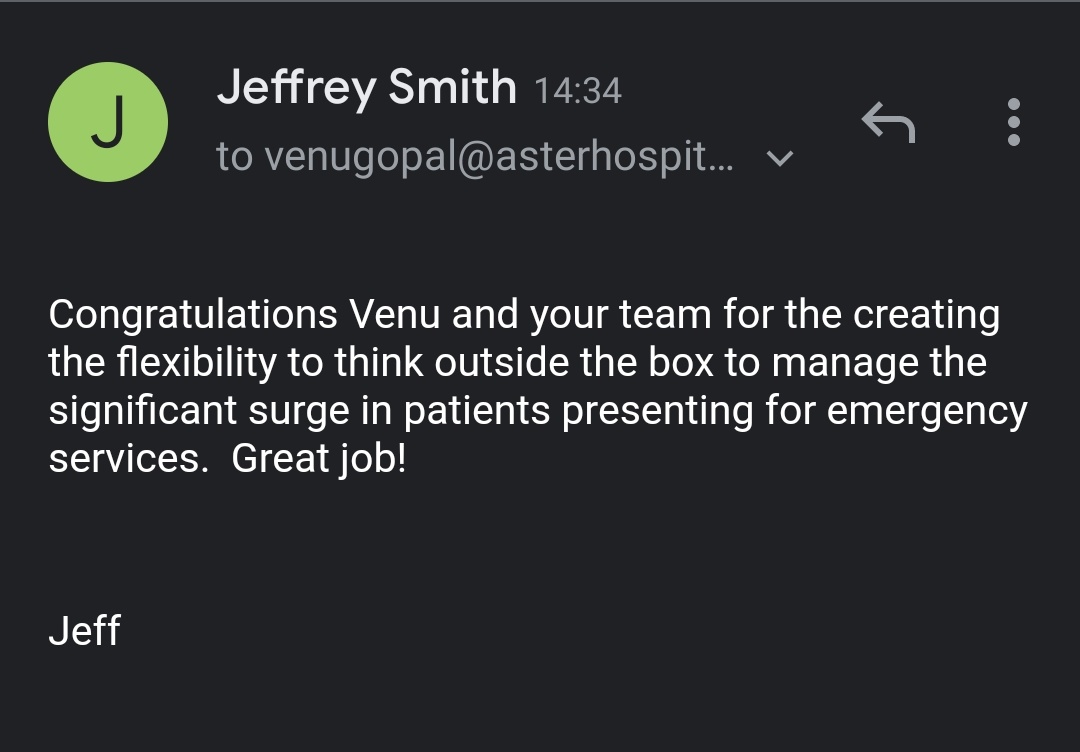Tap the recipient line starting with venugopal@
This screenshot has width=1080, height=752.
pyautogui.click(x=475, y=157)
